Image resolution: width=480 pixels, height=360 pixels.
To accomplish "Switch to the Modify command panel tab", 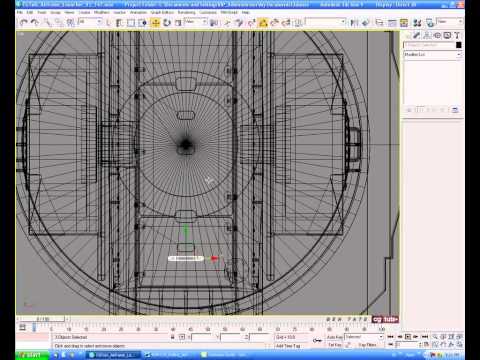I will [x=417, y=35].
